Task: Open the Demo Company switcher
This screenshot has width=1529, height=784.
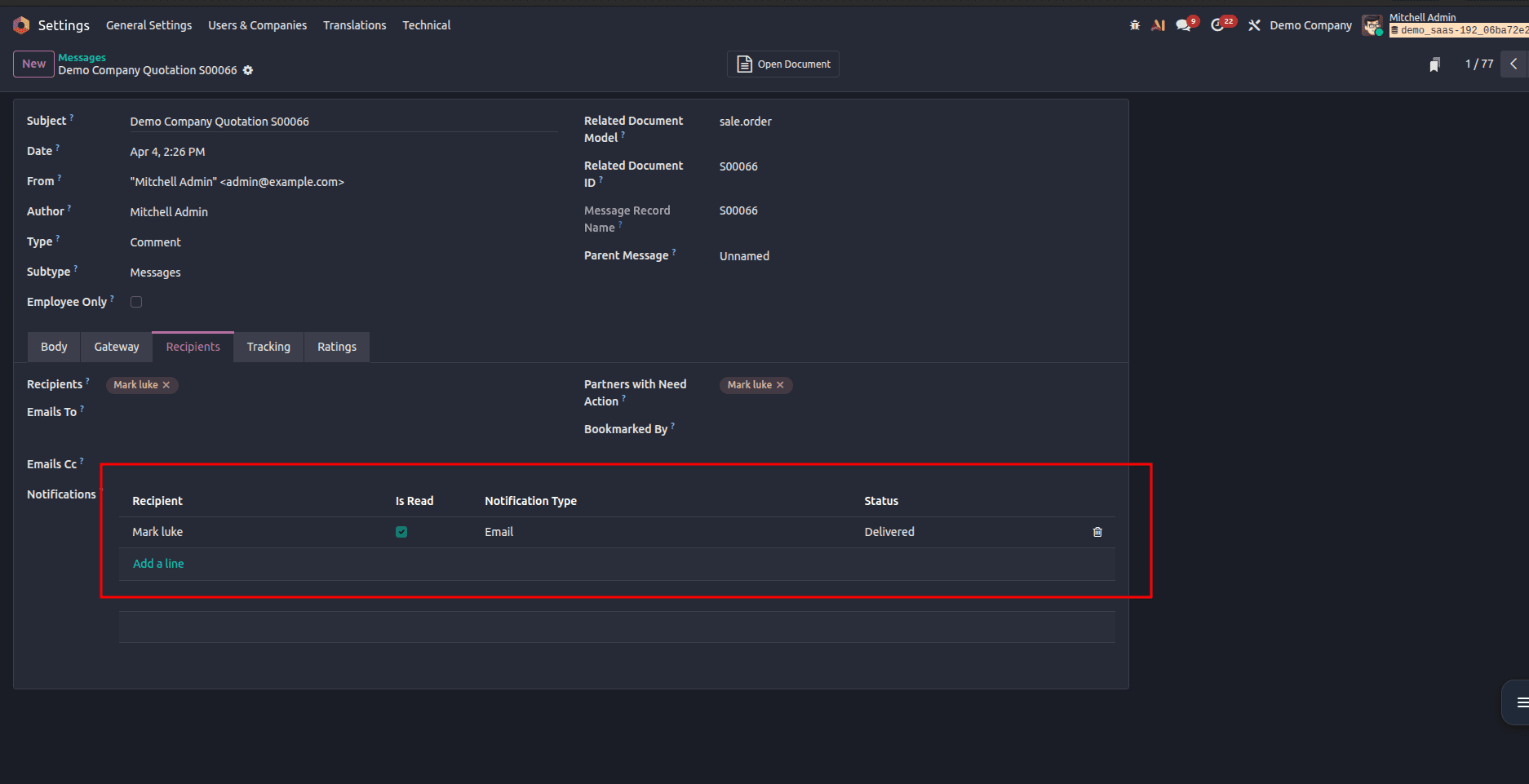Action: coord(1310,25)
